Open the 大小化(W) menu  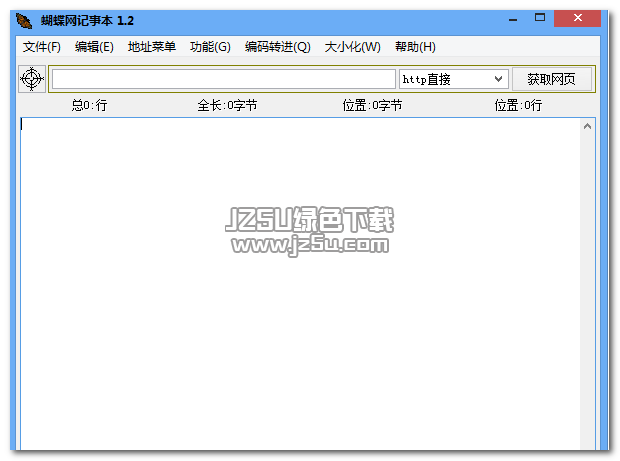coord(352,47)
